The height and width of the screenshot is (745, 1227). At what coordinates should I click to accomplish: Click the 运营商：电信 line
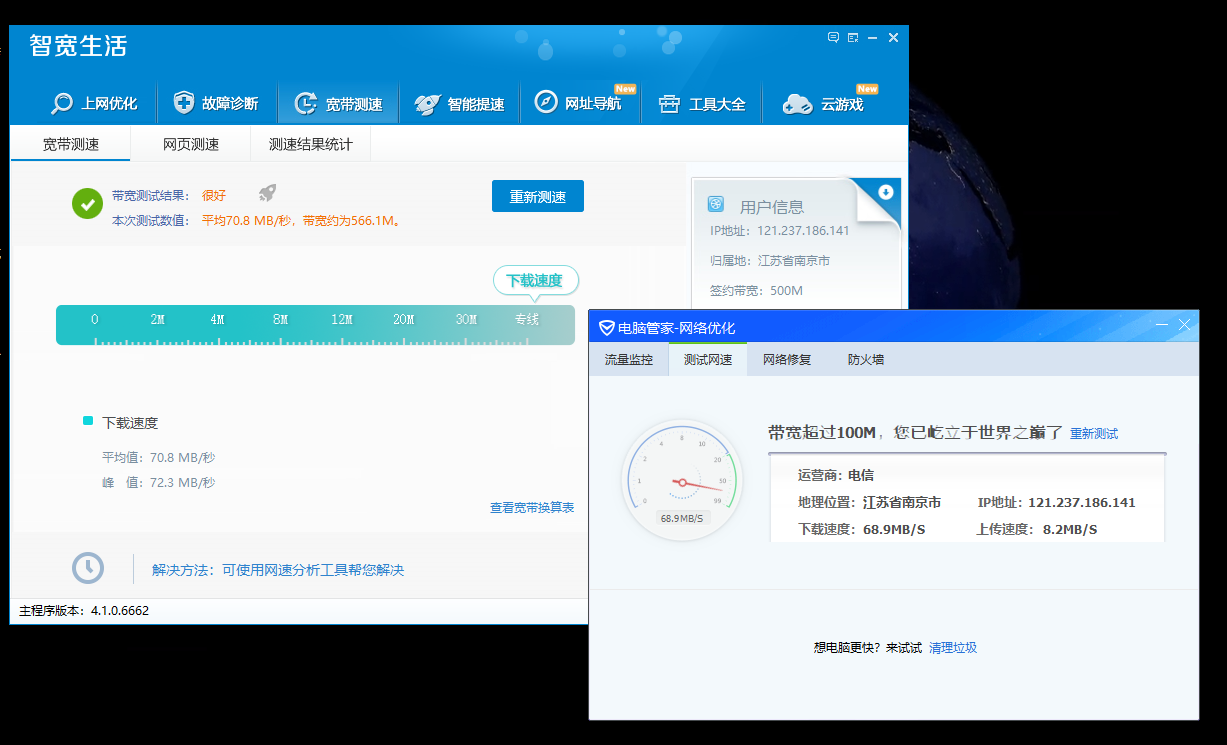(x=836, y=476)
